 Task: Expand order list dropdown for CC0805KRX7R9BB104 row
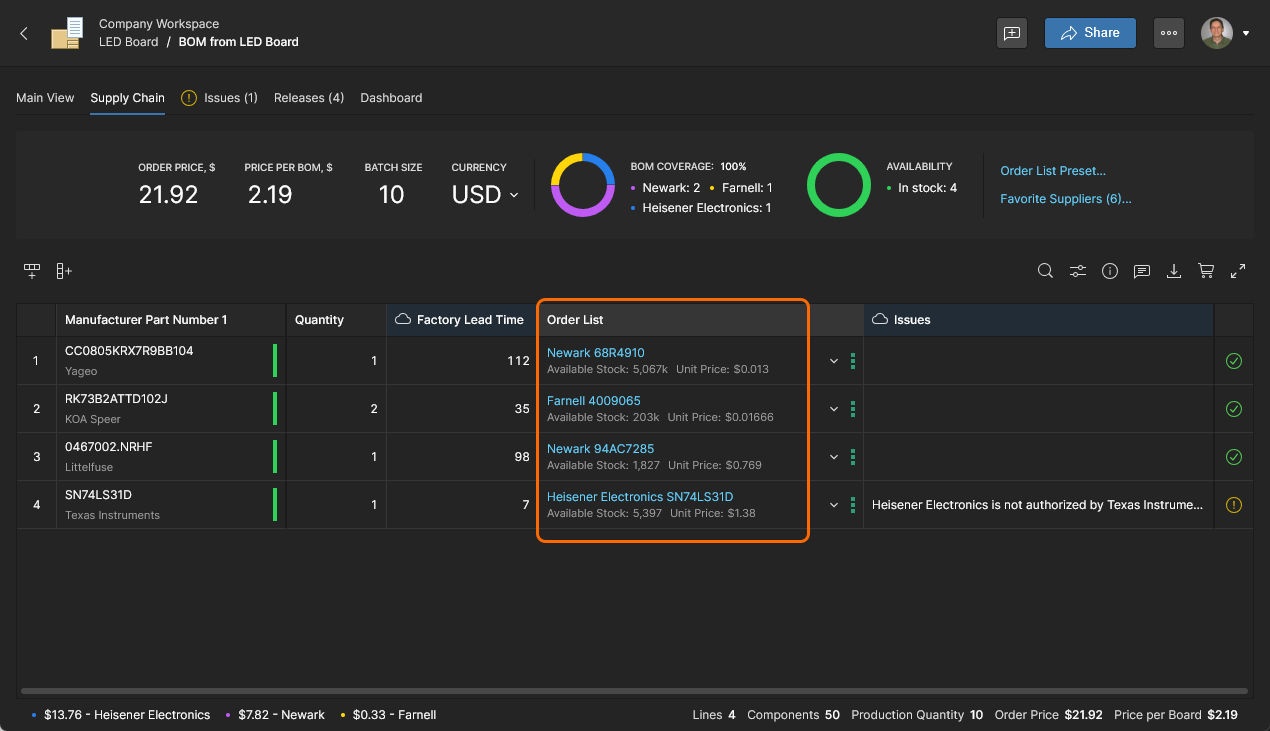tap(834, 361)
